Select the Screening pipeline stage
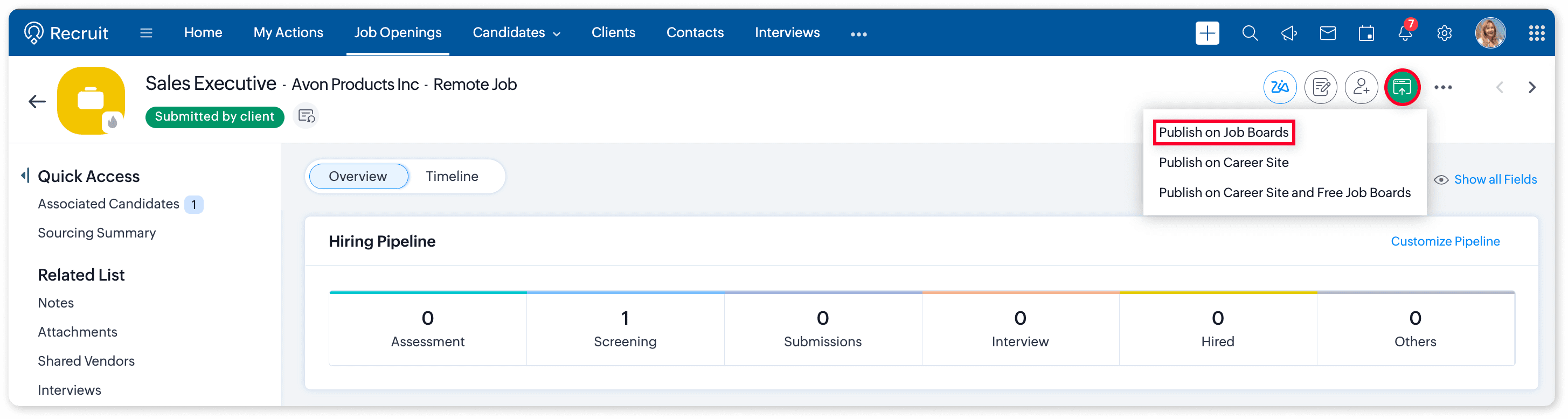 click(x=625, y=329)
